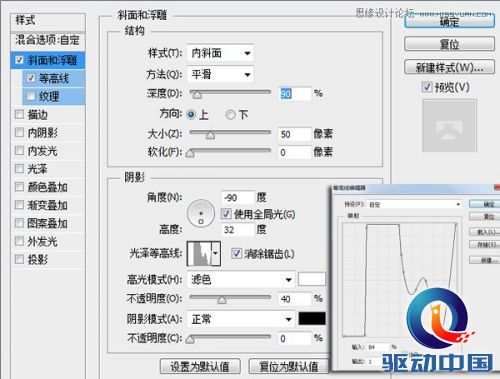Open the 阴影模式(A) 正常 dropdown
500x379 pixels.
tap(241, 319)
